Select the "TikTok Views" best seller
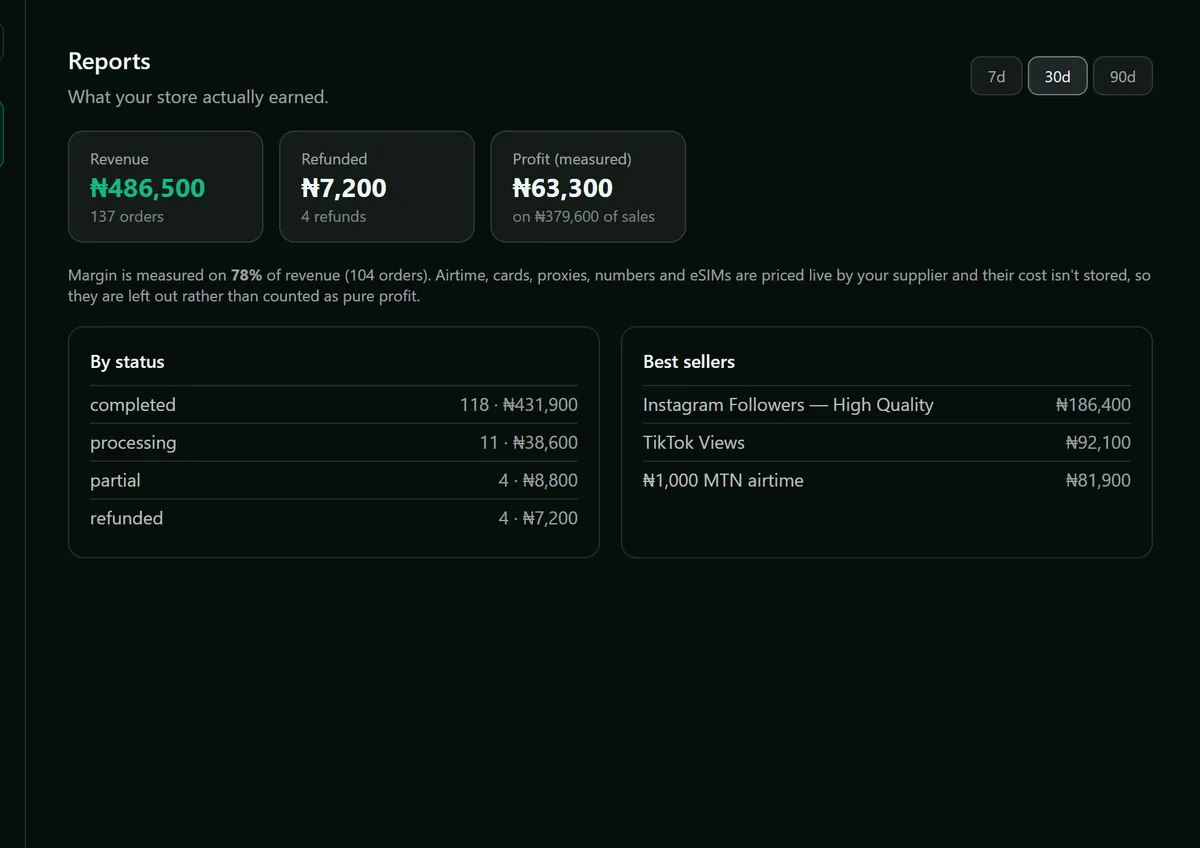This screenshot has width=1200, height=848. click(x=694, y=443)
